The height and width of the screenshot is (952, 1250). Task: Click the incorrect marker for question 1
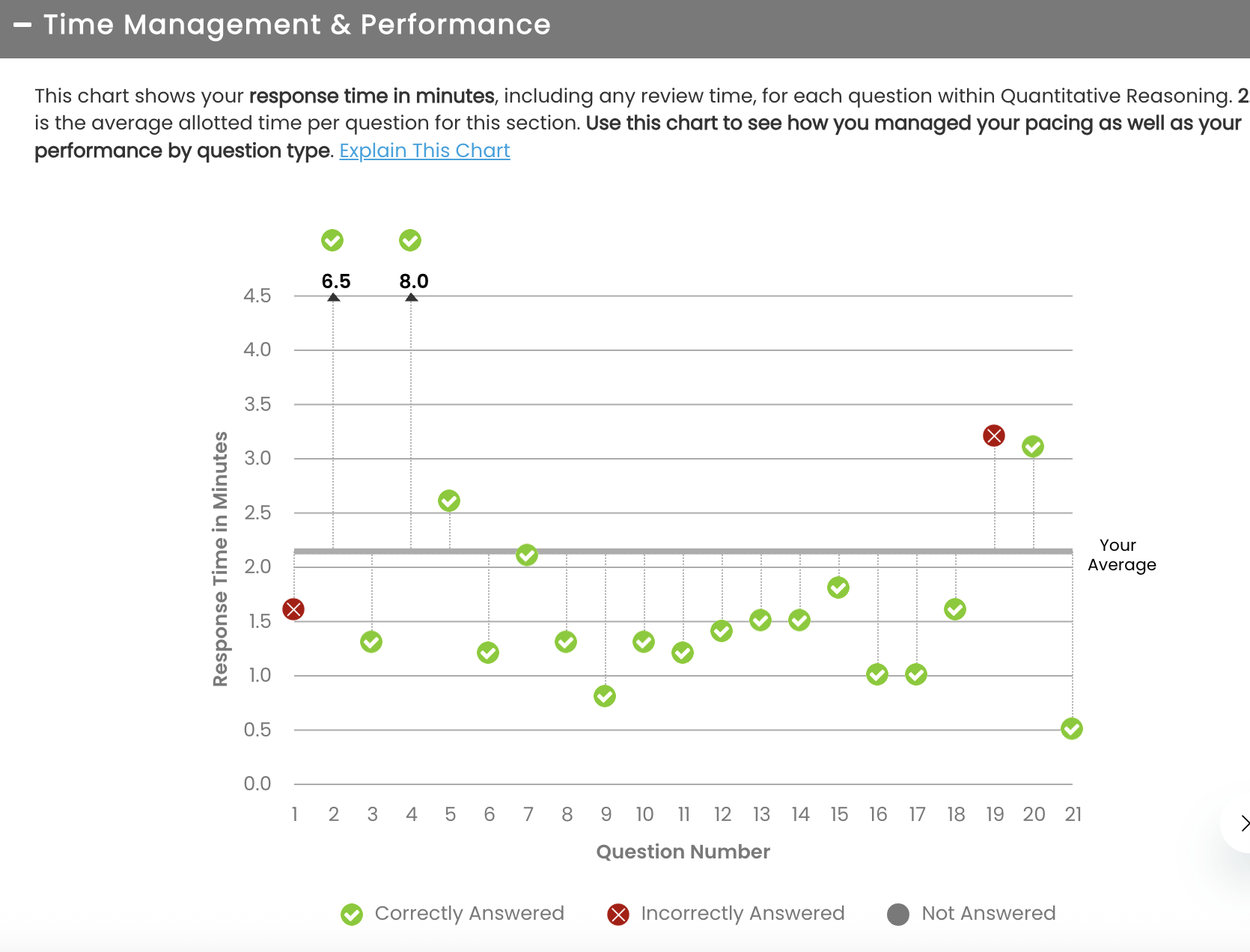pyautogui.click(x=293, y=609)
